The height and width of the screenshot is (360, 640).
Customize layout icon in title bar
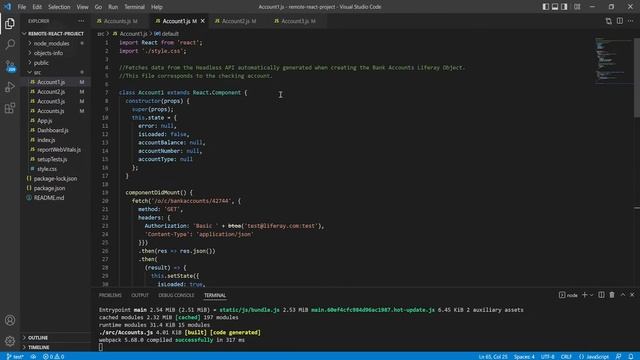pos(577,7)
